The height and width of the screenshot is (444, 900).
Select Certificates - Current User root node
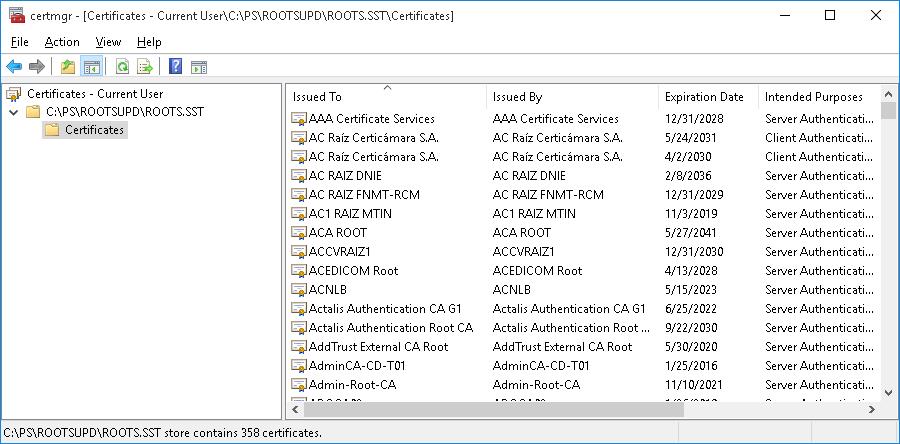(x=94, y=94)
